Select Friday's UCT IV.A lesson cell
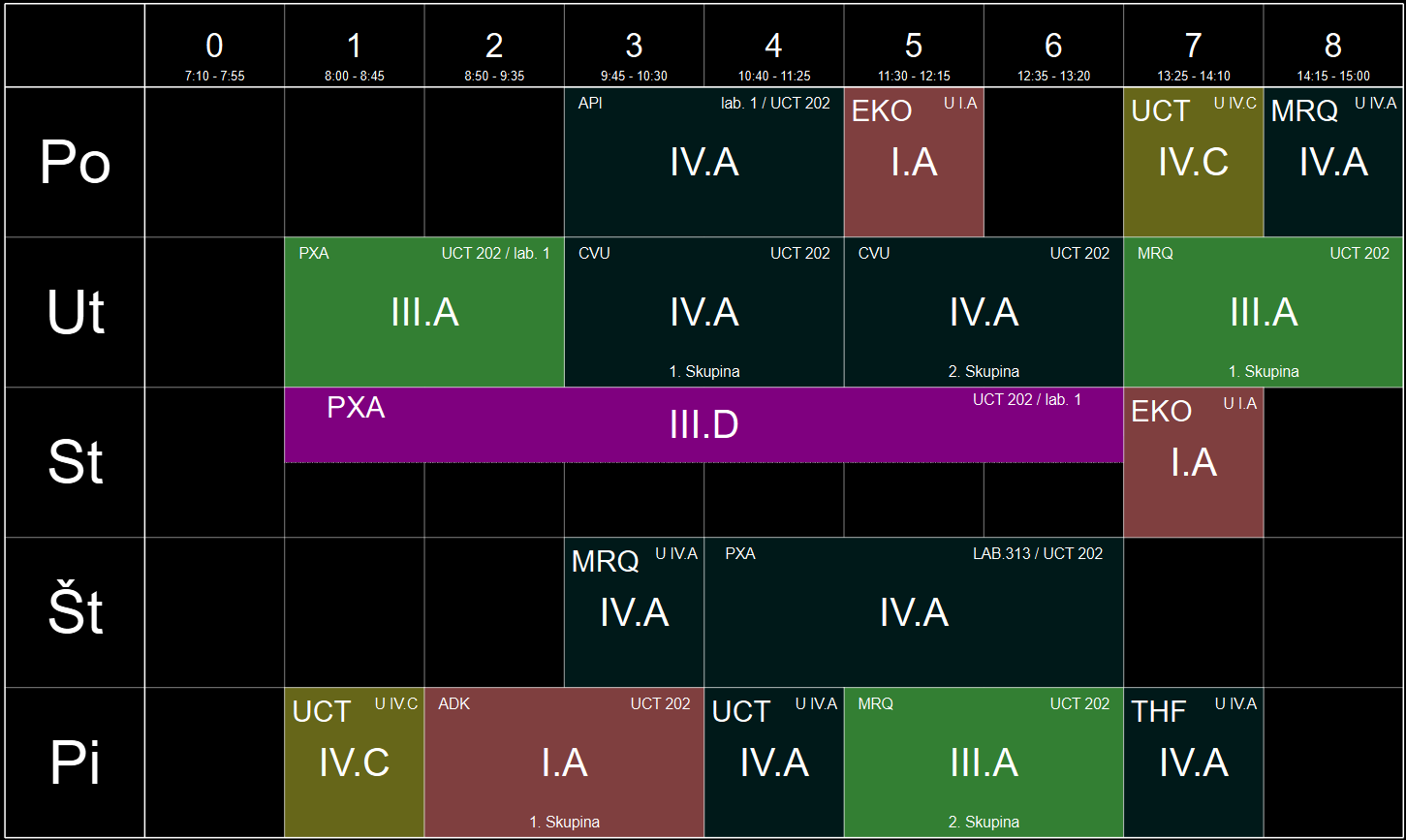1406x840 pixels. (x=773, y=763)
